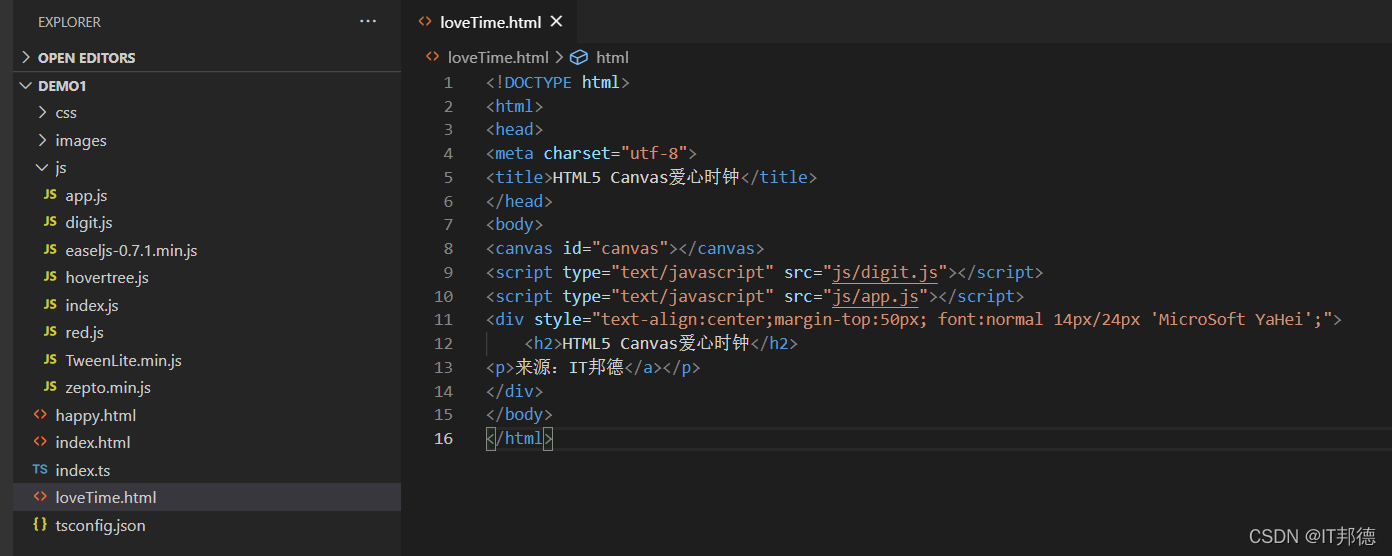Click the JS icon beside digit.js
The width and height of the screenshot is (1392, 556).
[x=50, y=222]
